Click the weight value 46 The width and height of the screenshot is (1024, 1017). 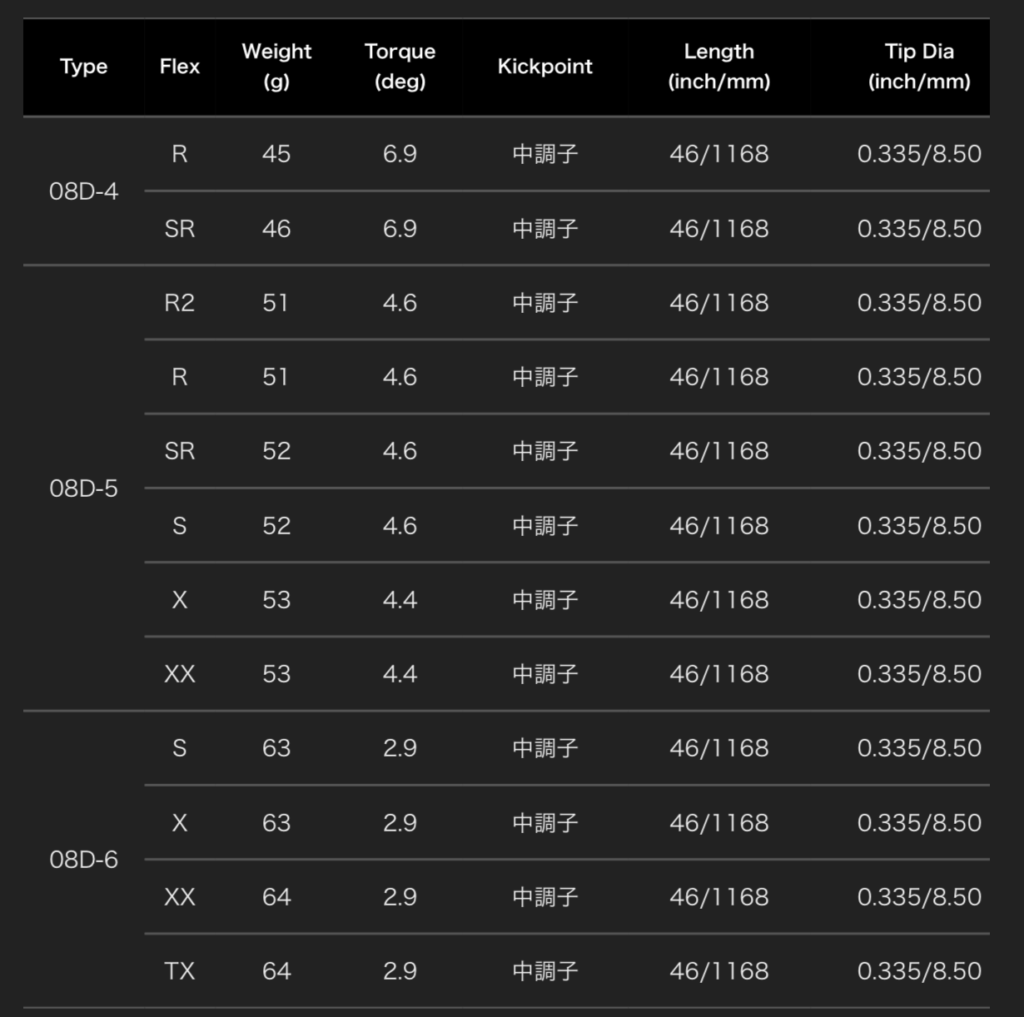276,229
